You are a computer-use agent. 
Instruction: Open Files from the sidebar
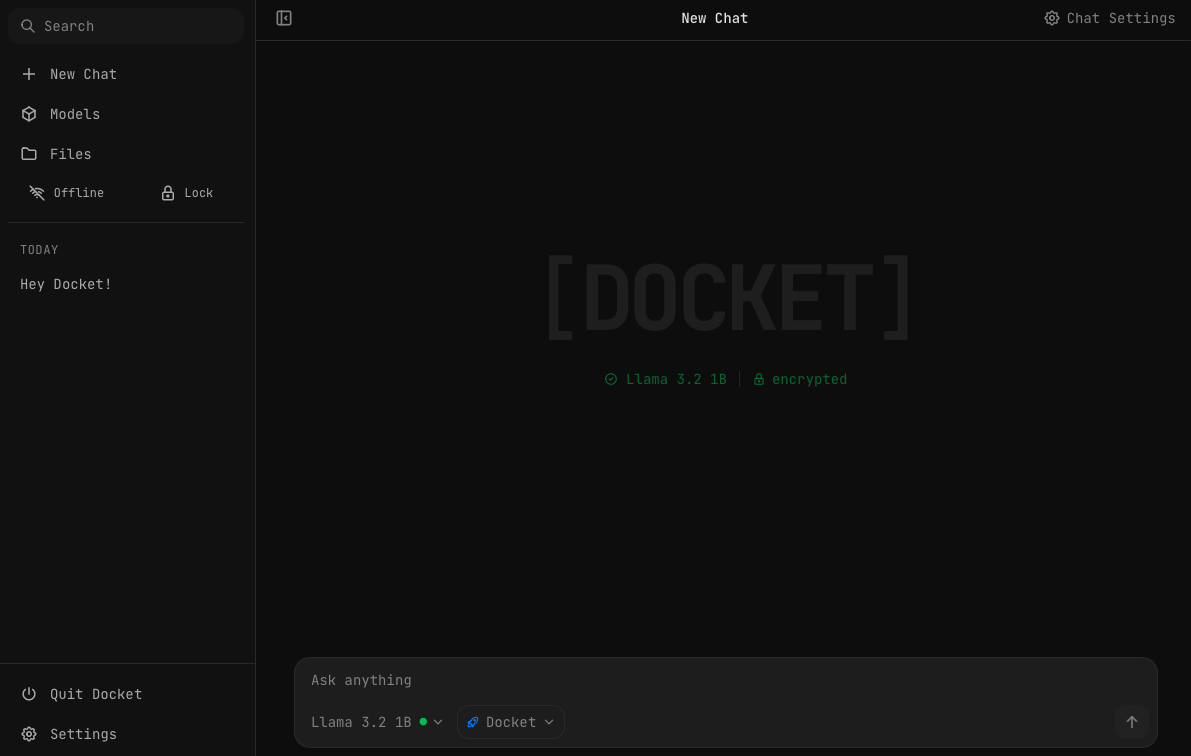[70, 154]
